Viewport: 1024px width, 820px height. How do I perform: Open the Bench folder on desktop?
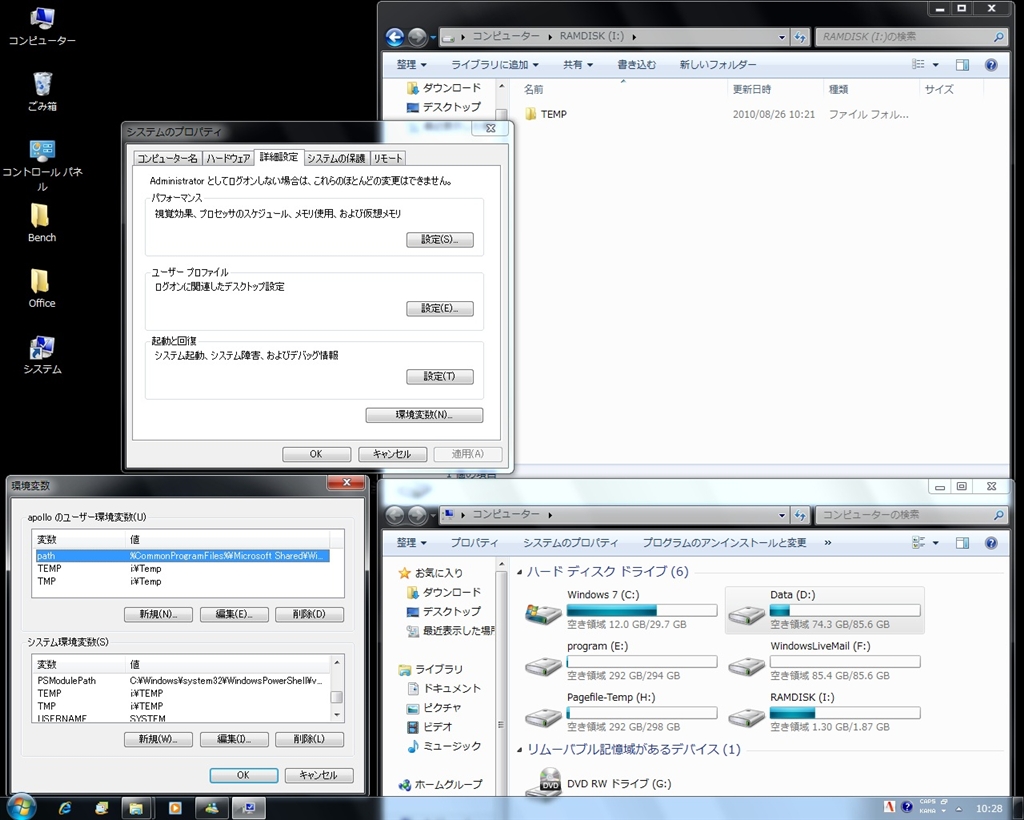(x=42, y=223)
